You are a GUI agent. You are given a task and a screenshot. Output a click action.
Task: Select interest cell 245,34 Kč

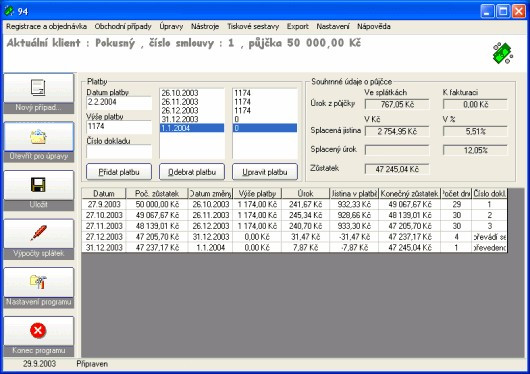coord(306,215)
